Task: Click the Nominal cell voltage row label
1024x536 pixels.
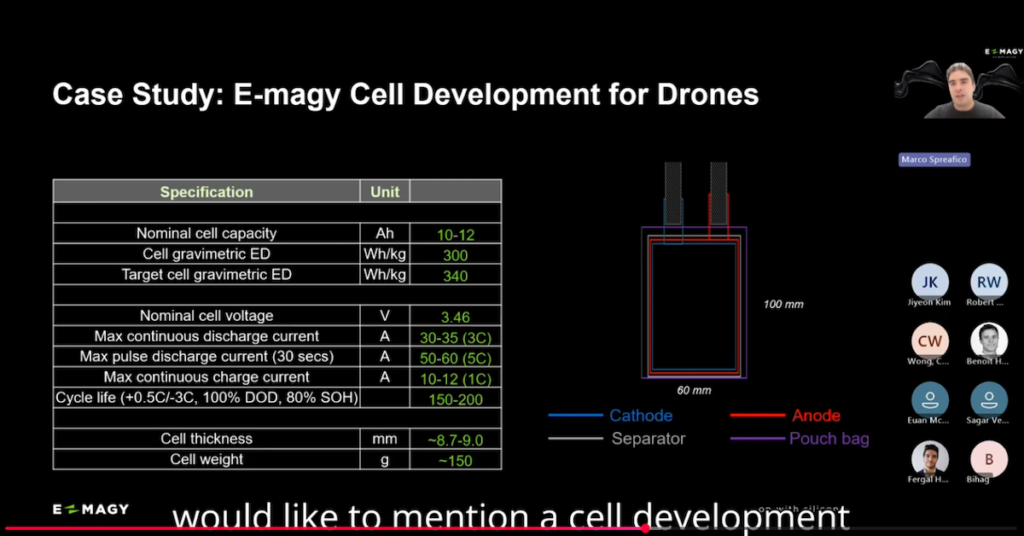Action: pos(206,315)
